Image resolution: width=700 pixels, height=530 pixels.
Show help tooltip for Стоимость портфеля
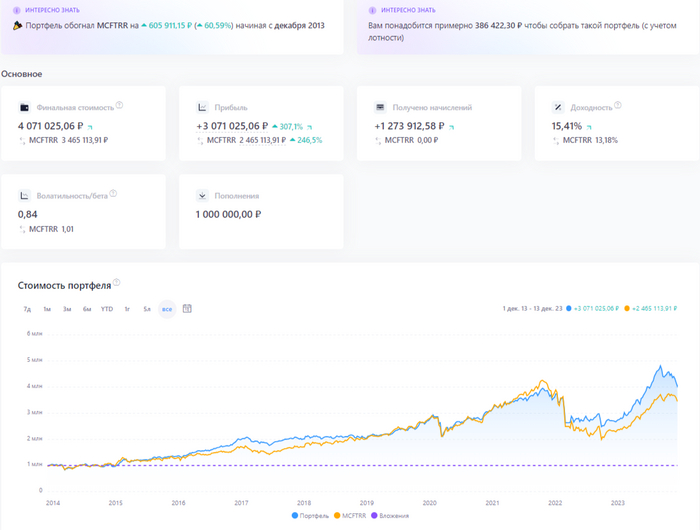click(x=116, y=284)
